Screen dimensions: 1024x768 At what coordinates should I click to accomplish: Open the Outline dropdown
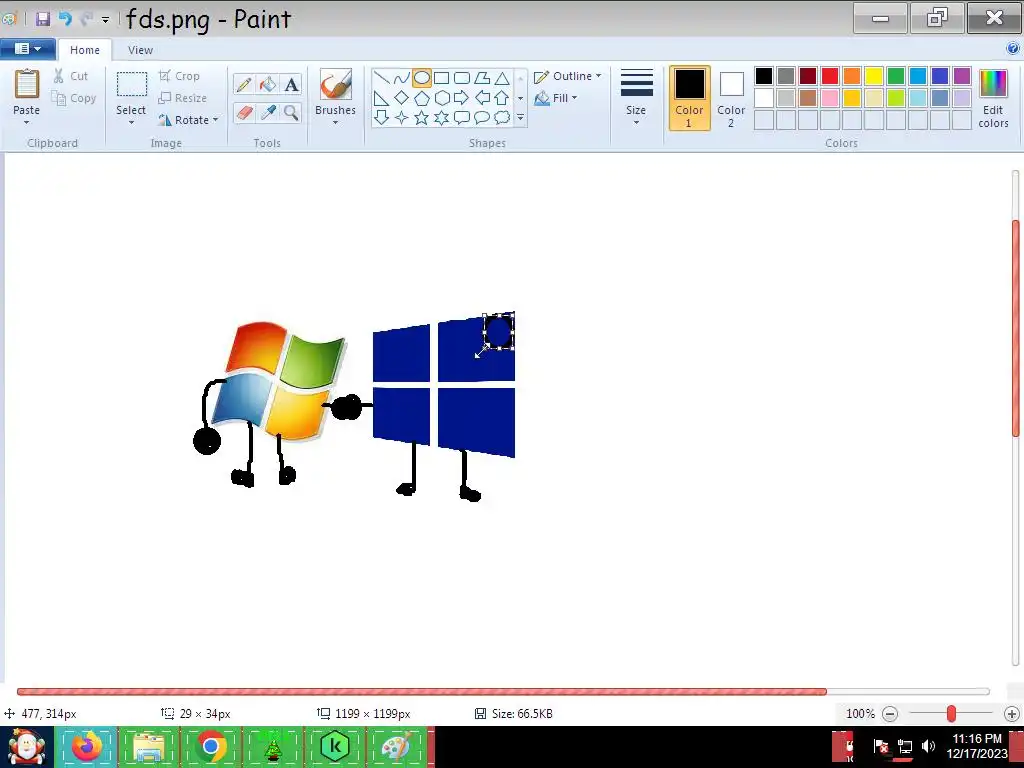click(568, 76)
